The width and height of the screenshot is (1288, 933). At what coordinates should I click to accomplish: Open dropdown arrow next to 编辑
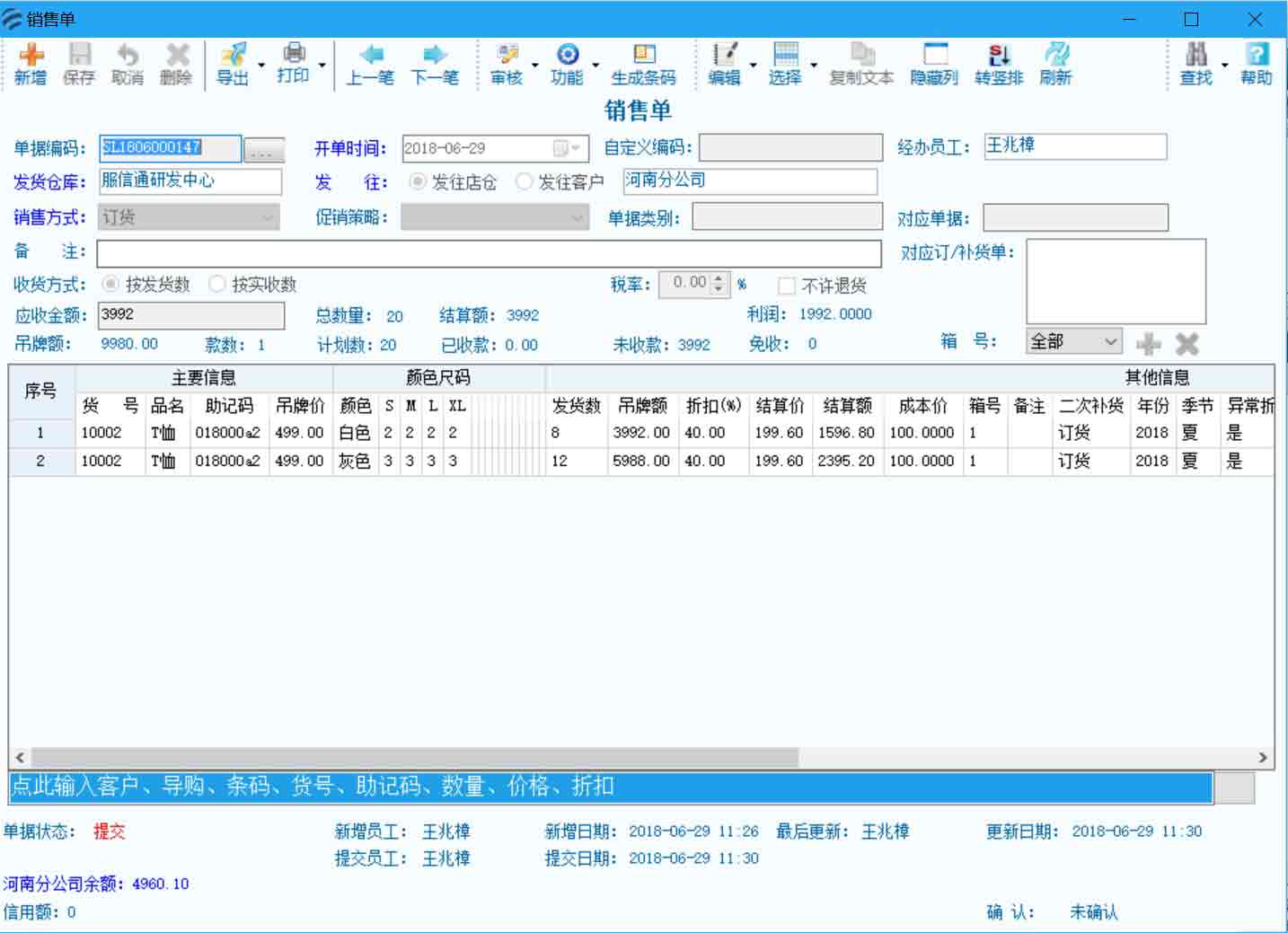[753, 65]
